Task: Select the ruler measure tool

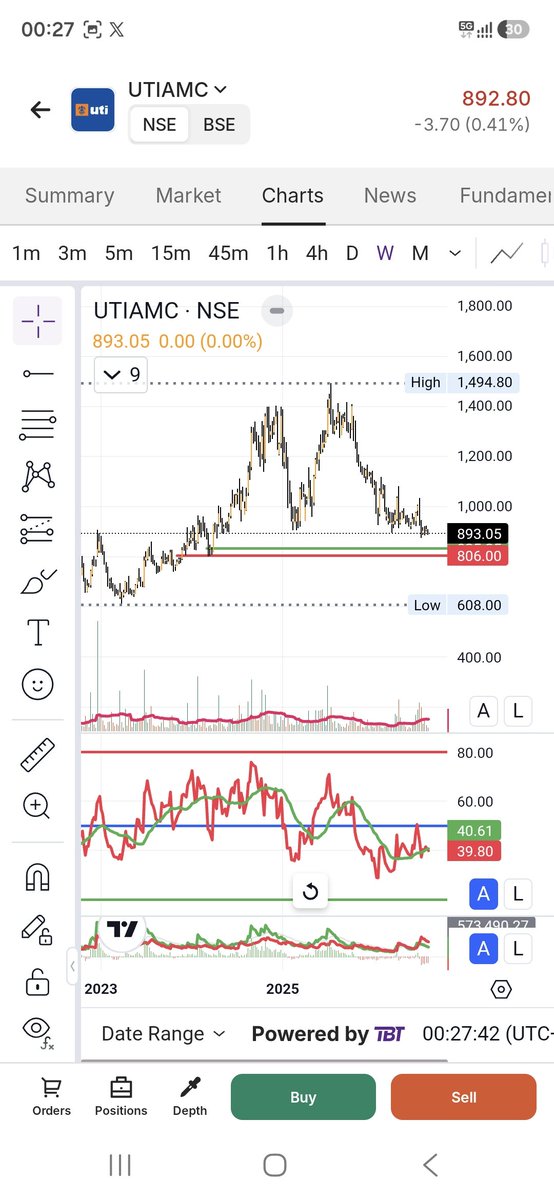Action: tap(38, 753)
